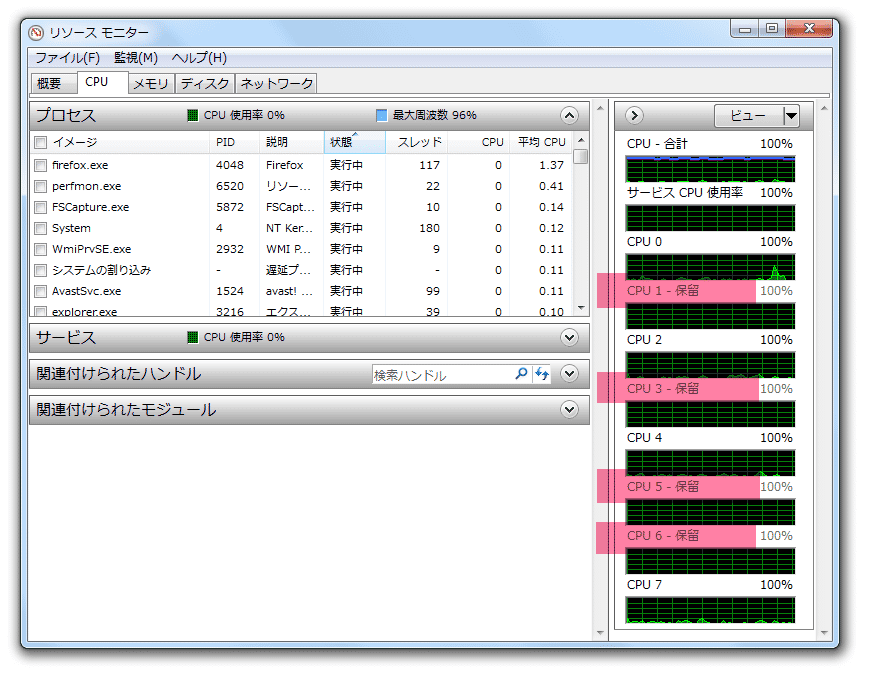The height and width of the screenshot is (673, 885).
Task: Click green CPU usage square in Processes header
Action: click(x=192, y=115)
